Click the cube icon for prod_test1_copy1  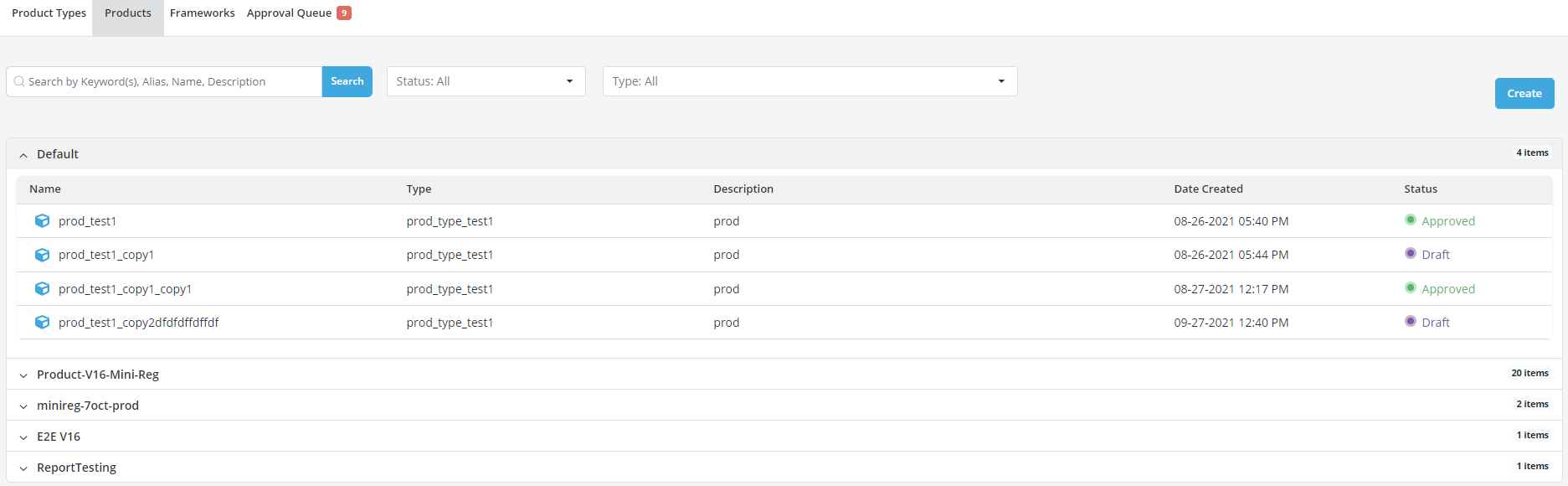tap(42, 255)
